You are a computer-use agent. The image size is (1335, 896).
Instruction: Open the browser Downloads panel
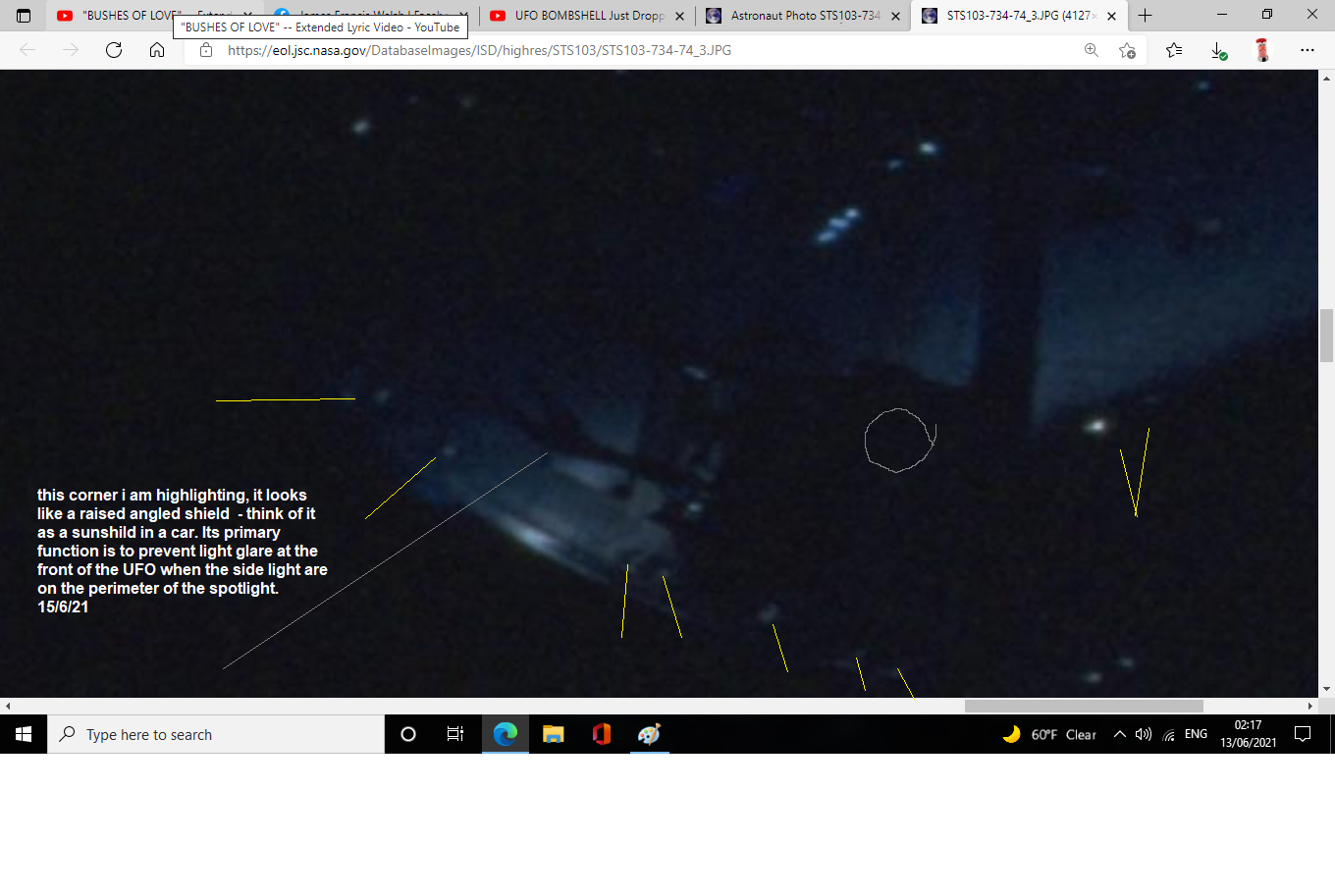click(x=1218, y=50)
